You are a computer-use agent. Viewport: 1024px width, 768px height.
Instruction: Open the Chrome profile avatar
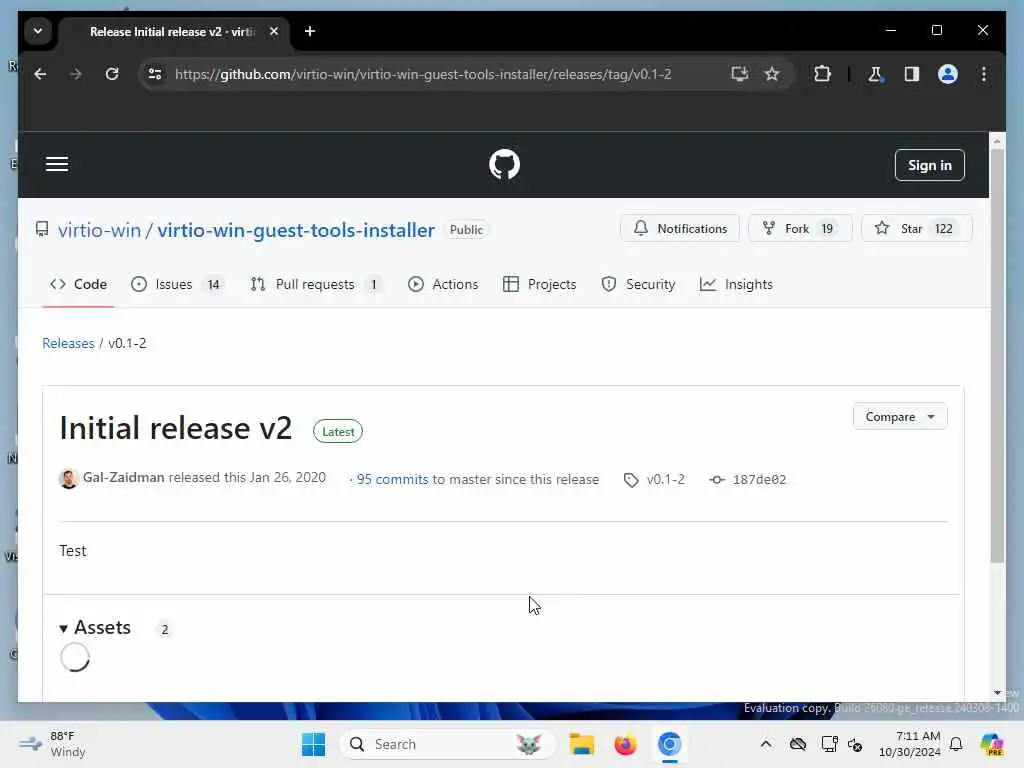(948, 74)
